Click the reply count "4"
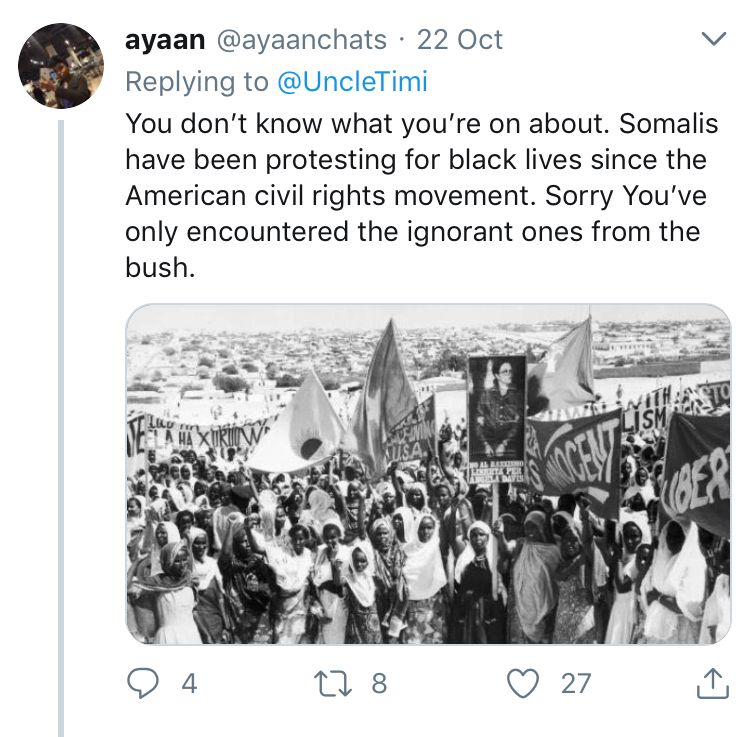 tap(189, 684)
